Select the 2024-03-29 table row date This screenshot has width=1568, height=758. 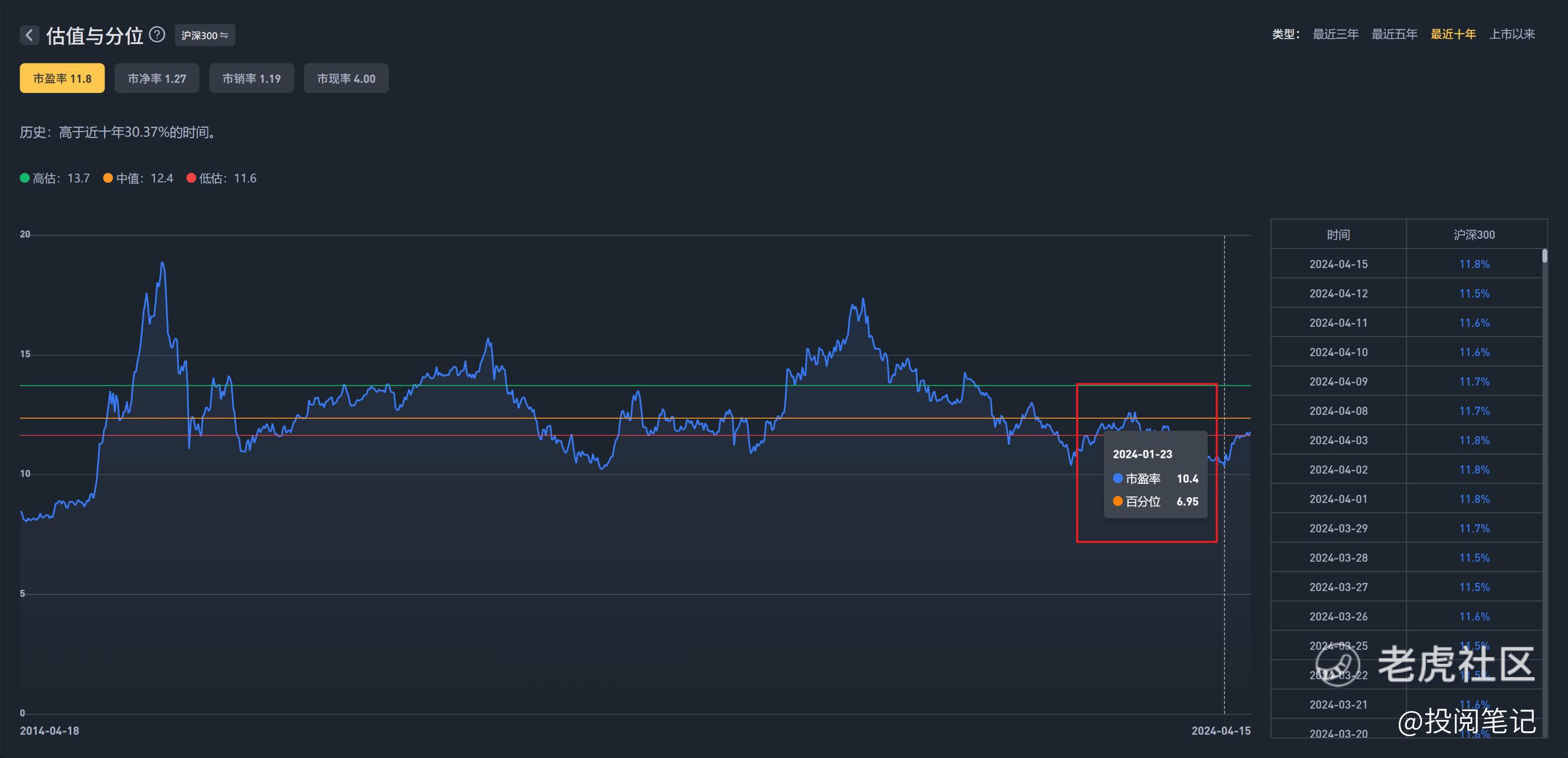[x=1338, y=528]
